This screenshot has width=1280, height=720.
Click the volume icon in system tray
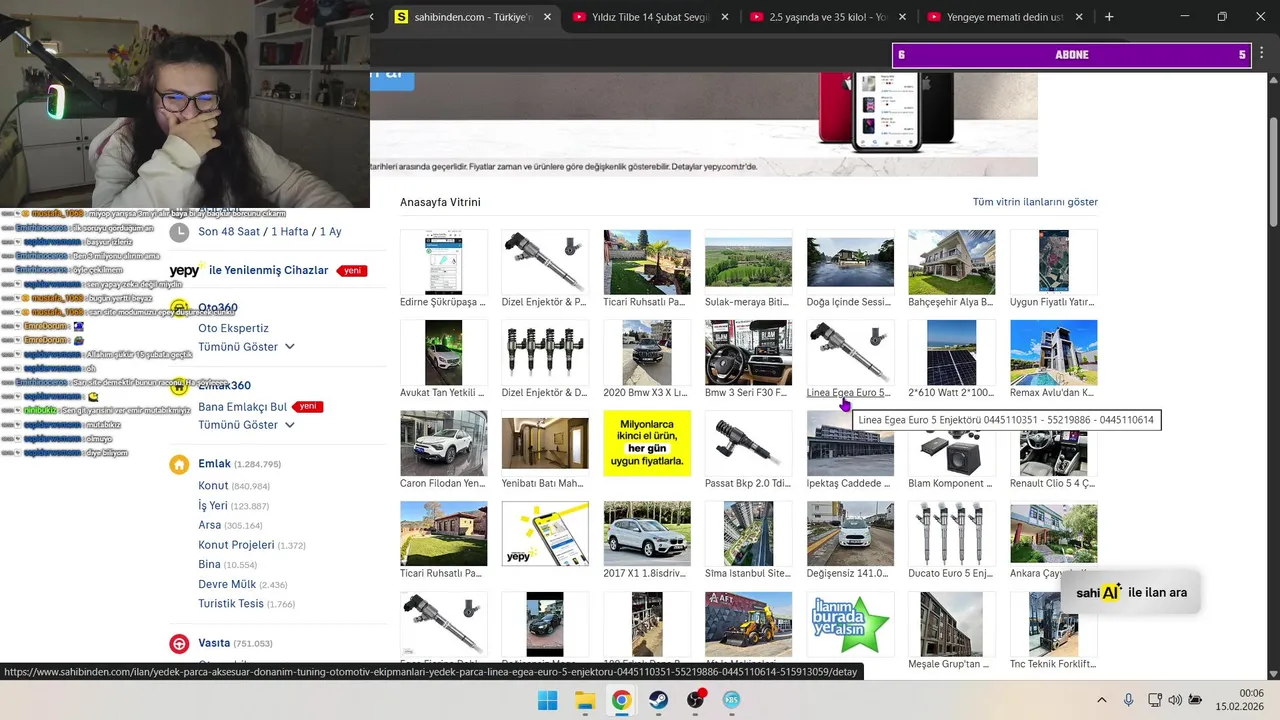click(x=1175, y=700)
